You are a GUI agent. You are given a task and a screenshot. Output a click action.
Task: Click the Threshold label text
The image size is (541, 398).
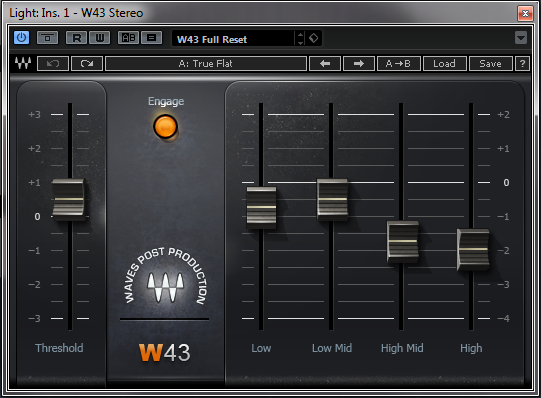(x=59, y=348)
